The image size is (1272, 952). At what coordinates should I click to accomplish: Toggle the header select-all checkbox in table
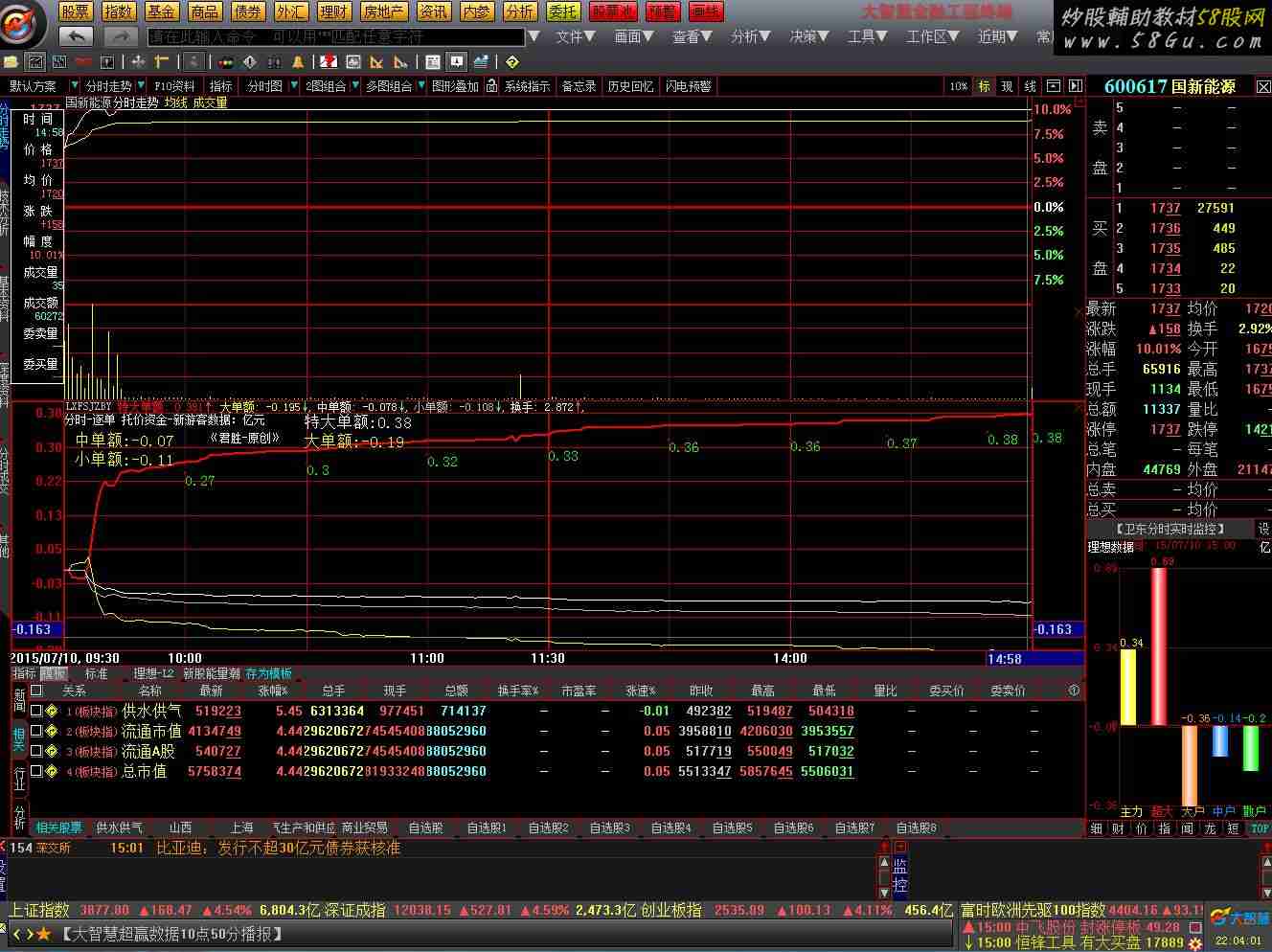pyautogui.click(x=36, y=690)
